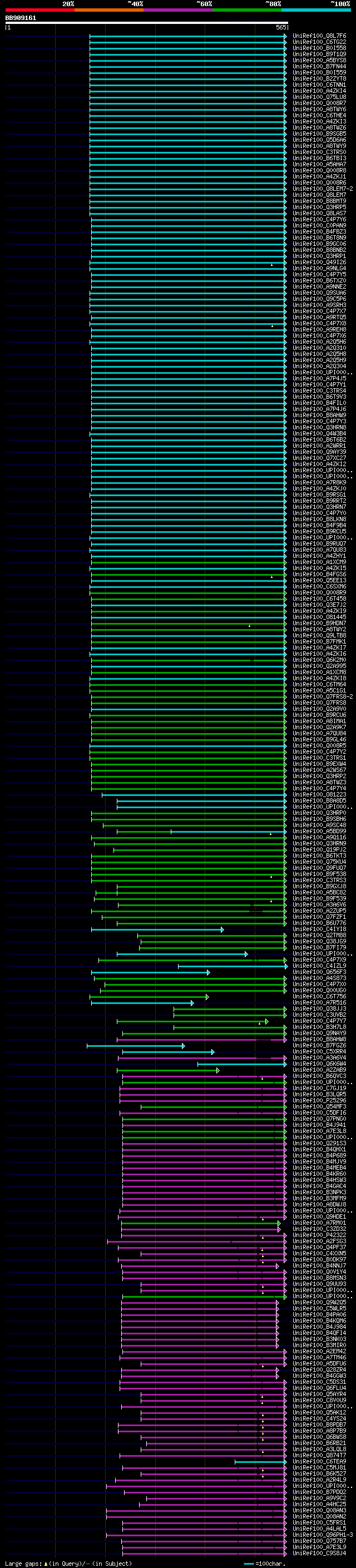Open hit UniRef100_B7FN44

click(319, 66)
